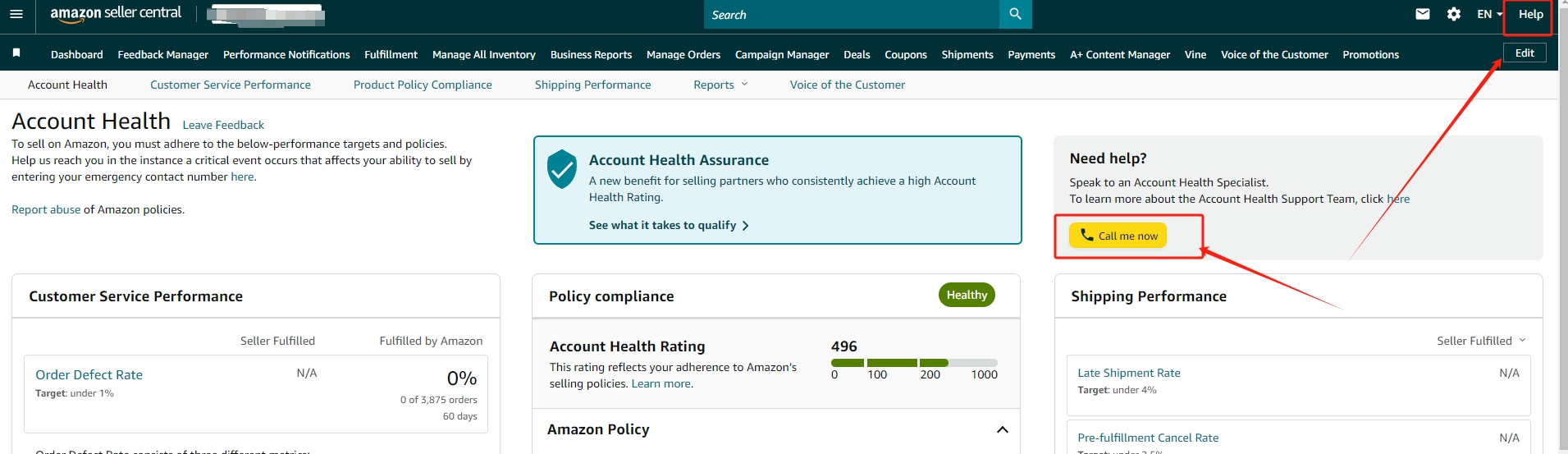This screenshot has width=1568, height=454.
Task: Open Deals in navigation bar
Action: [x=857, y=55]
